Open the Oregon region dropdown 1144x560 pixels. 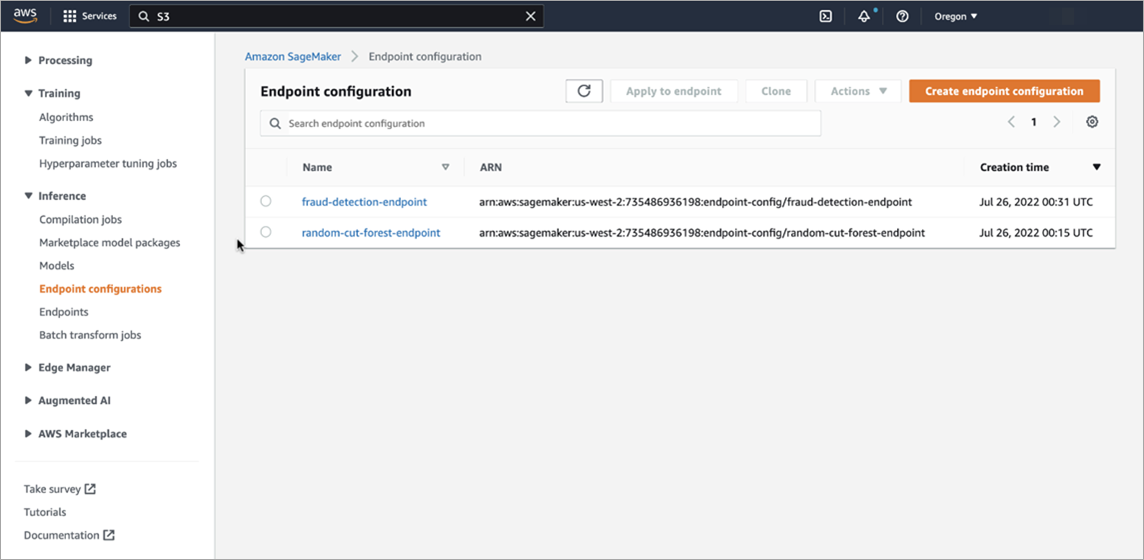click(x=956, y=16)
